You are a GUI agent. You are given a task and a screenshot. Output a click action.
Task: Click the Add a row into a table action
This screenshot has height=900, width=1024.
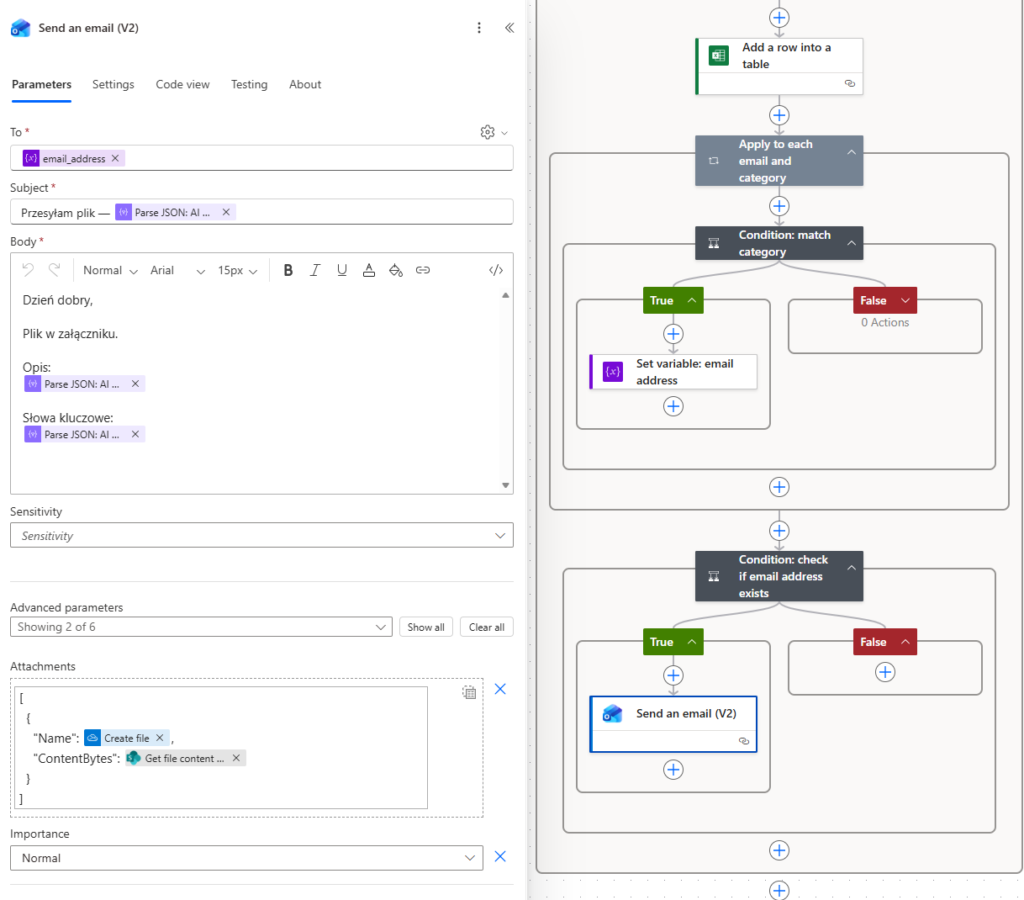coord(780,66)
